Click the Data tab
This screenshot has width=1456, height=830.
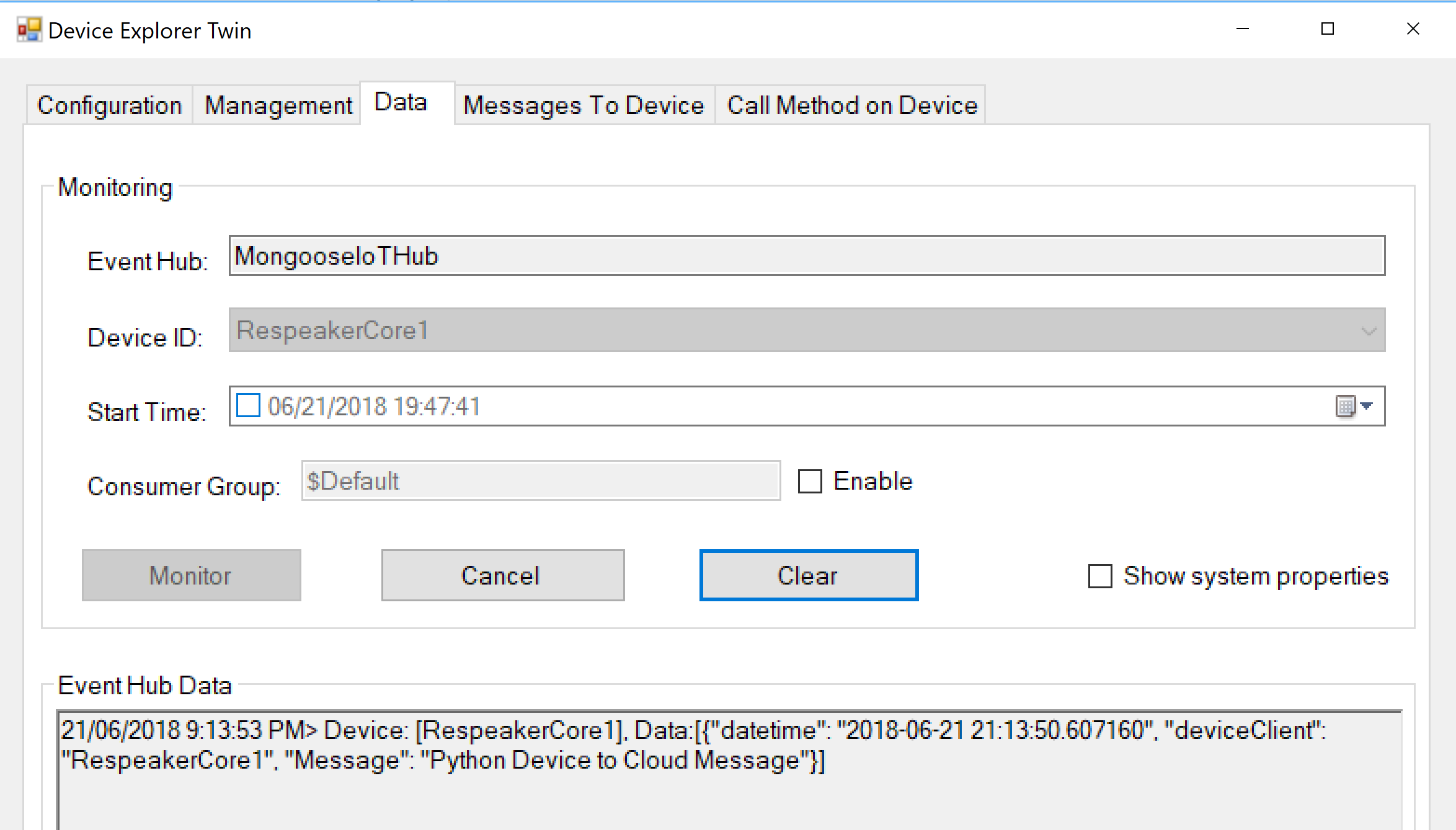401,102
